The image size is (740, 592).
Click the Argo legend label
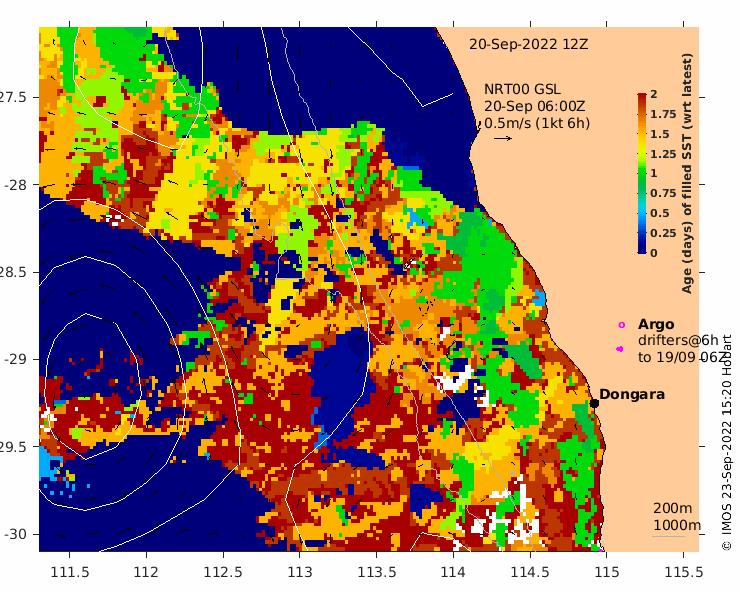coord(656,325)
